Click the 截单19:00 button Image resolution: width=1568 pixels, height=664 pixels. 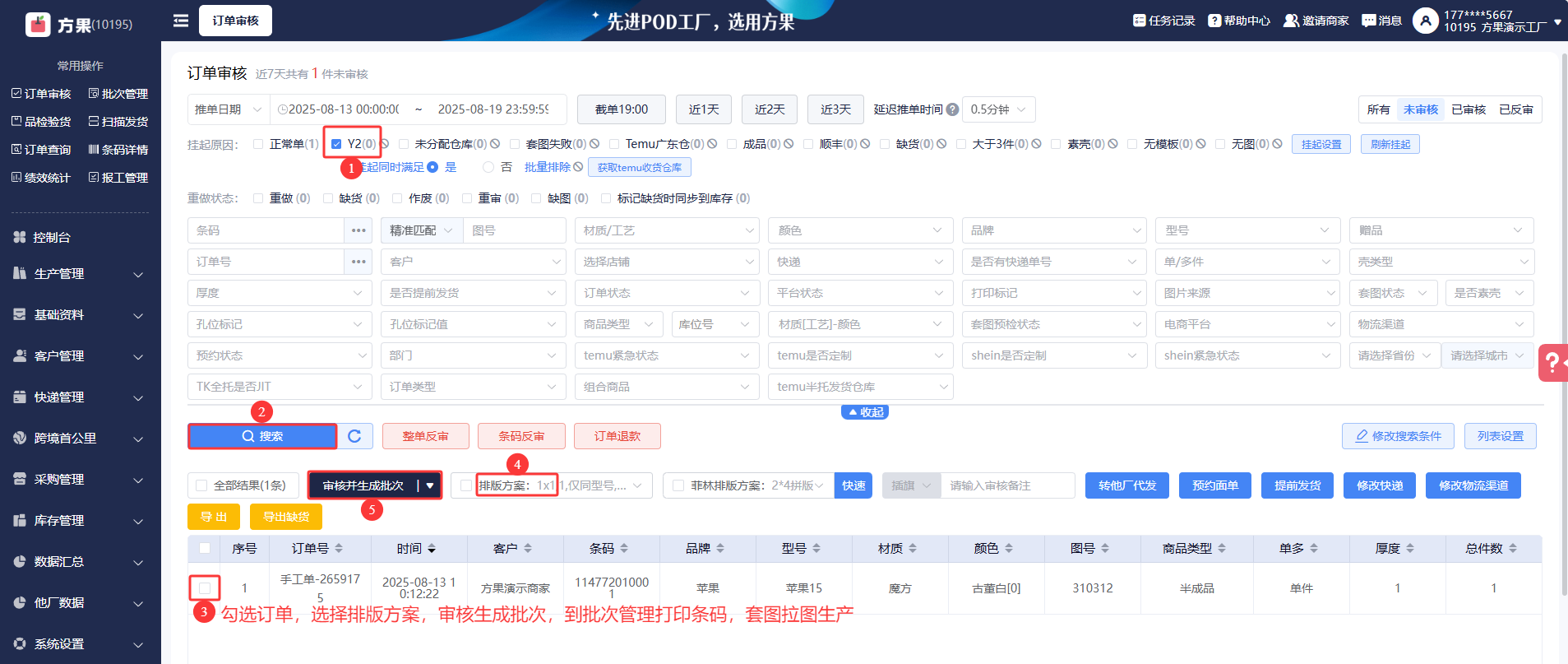coord(622,109)
